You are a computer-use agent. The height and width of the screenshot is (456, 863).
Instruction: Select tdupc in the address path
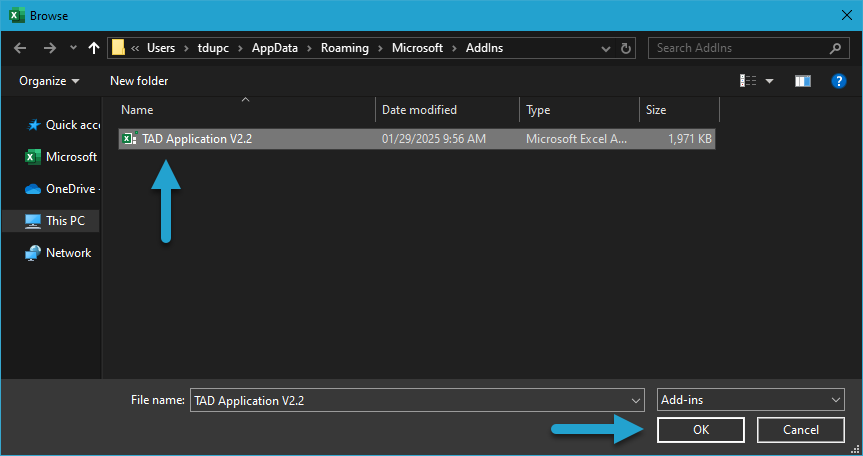[x=213, y=48]
